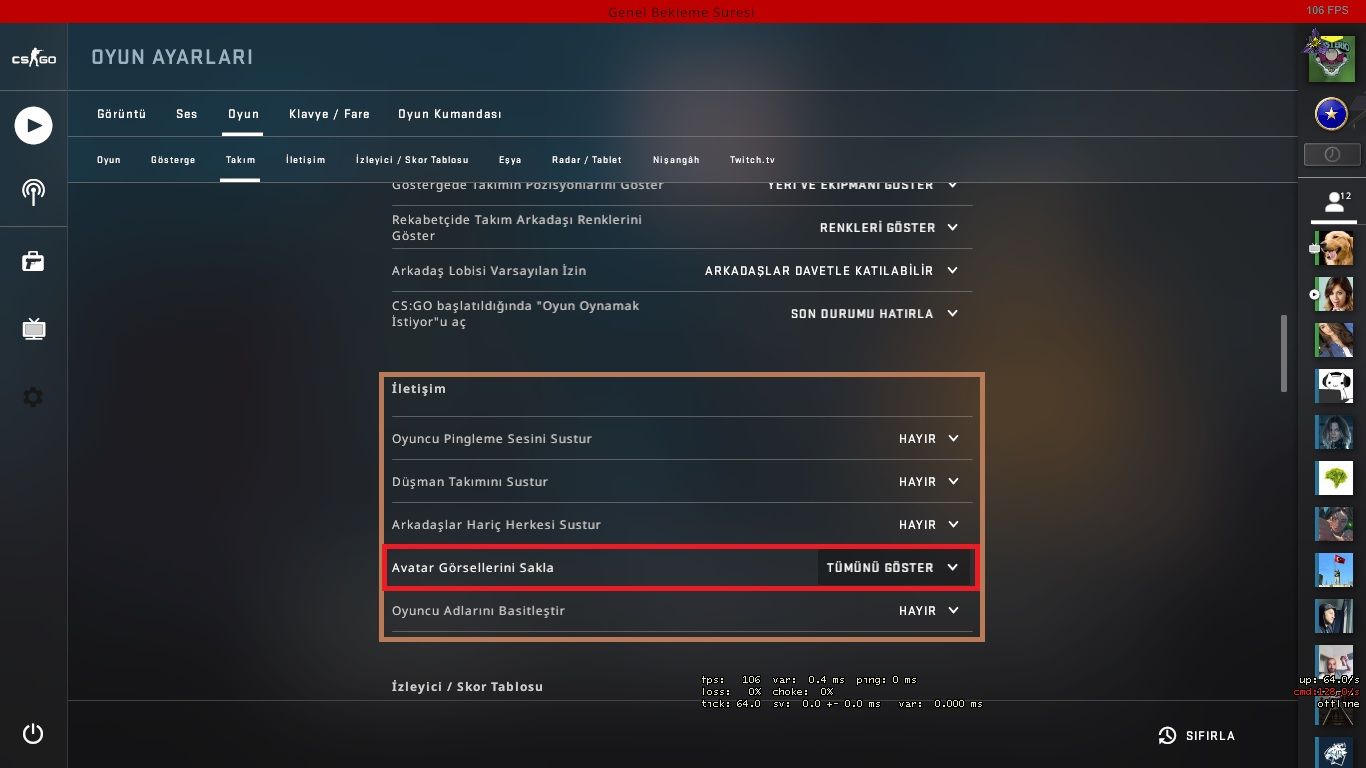
Task: Select the green lettuce friend avatar
Action: [x=1334, y=478]
